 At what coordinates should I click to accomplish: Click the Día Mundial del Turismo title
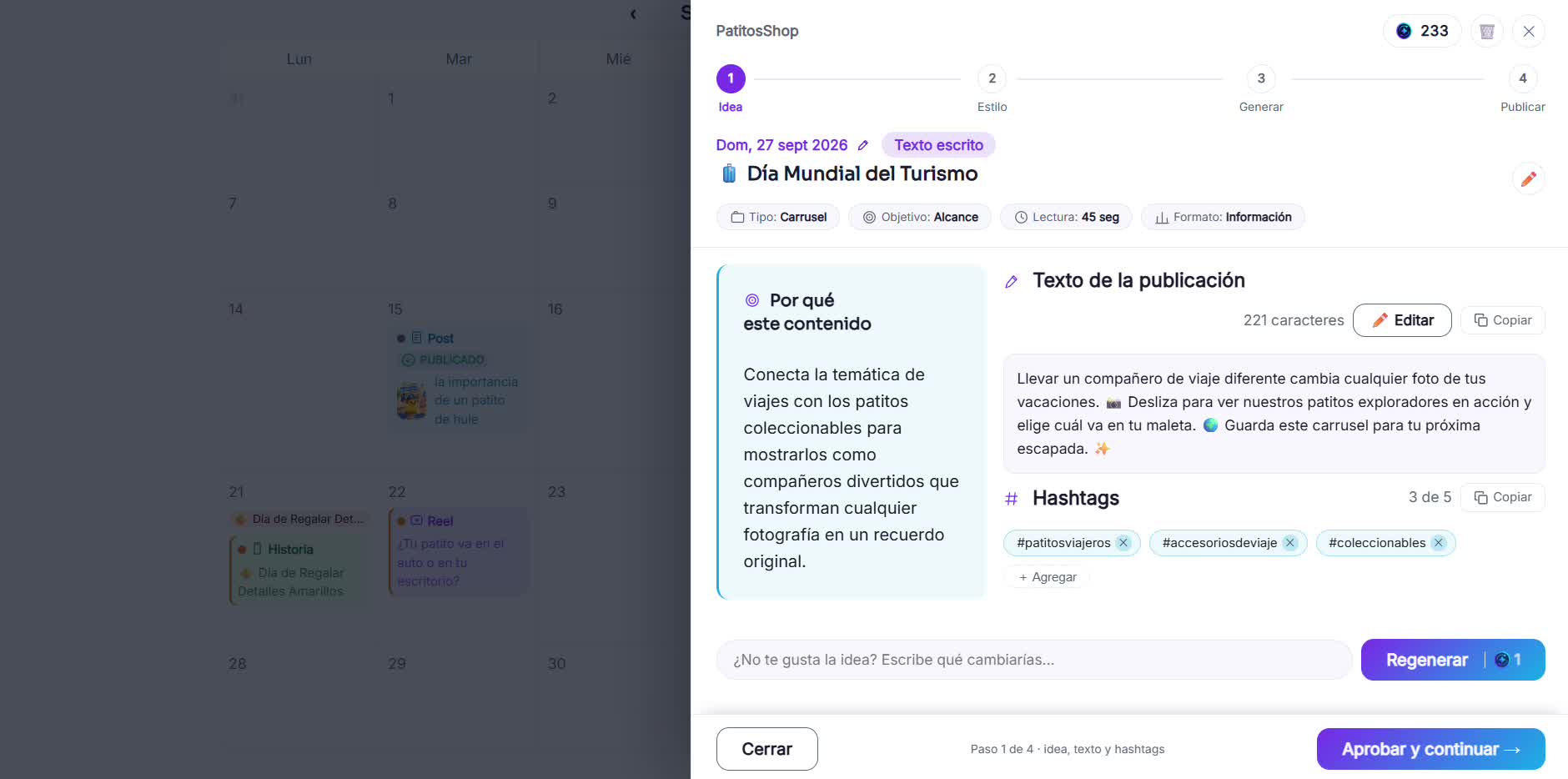click(x=862, y=173)
